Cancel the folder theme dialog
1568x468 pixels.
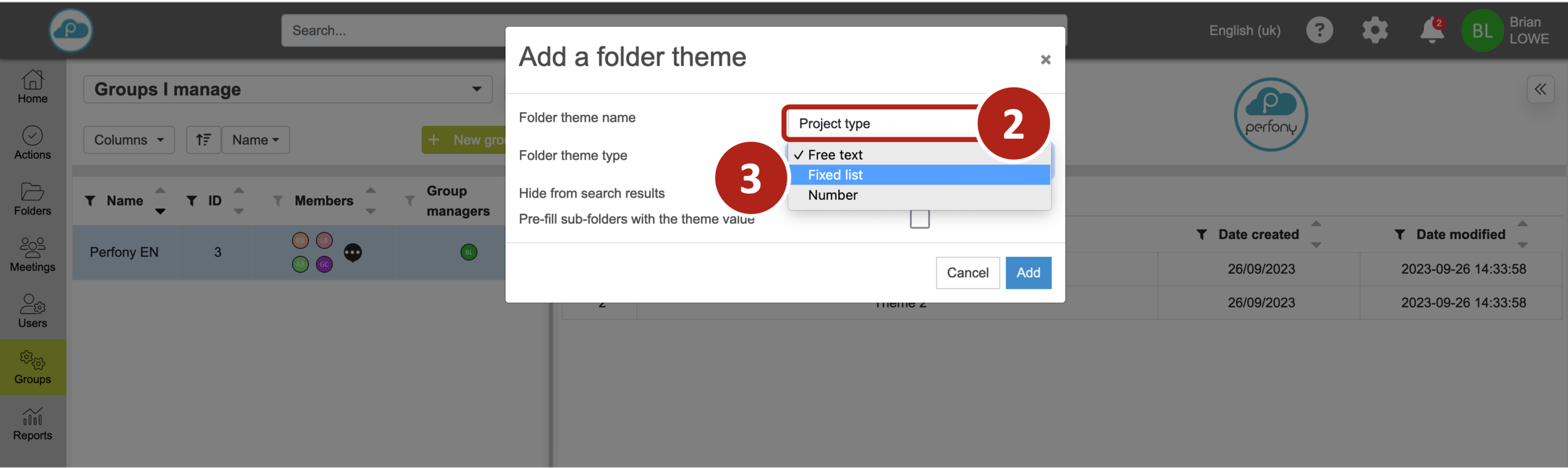click(x=967, y=273)
